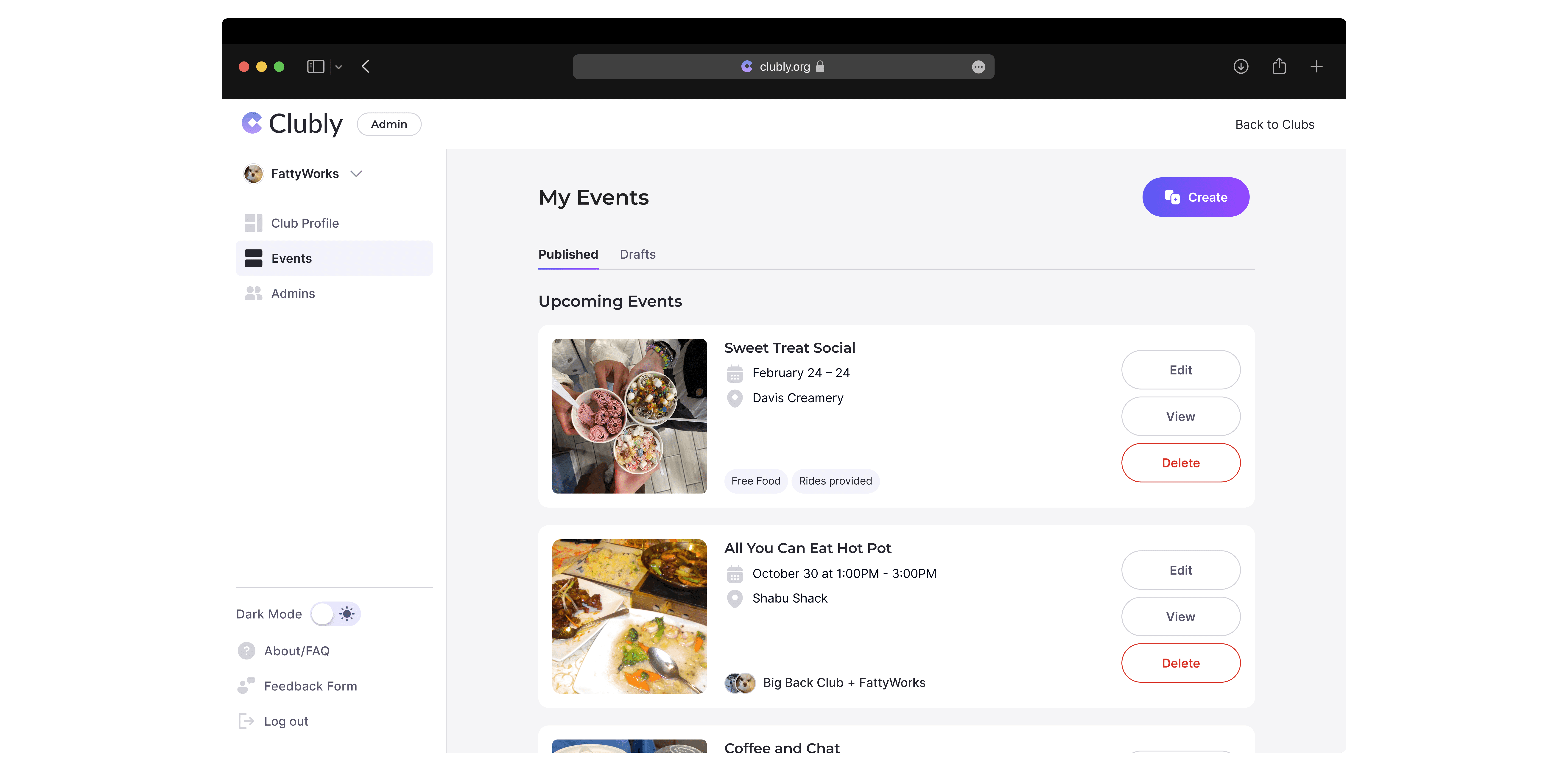Select the Published tab
This screenshot has height=771, width=1568.
point(568,254)
